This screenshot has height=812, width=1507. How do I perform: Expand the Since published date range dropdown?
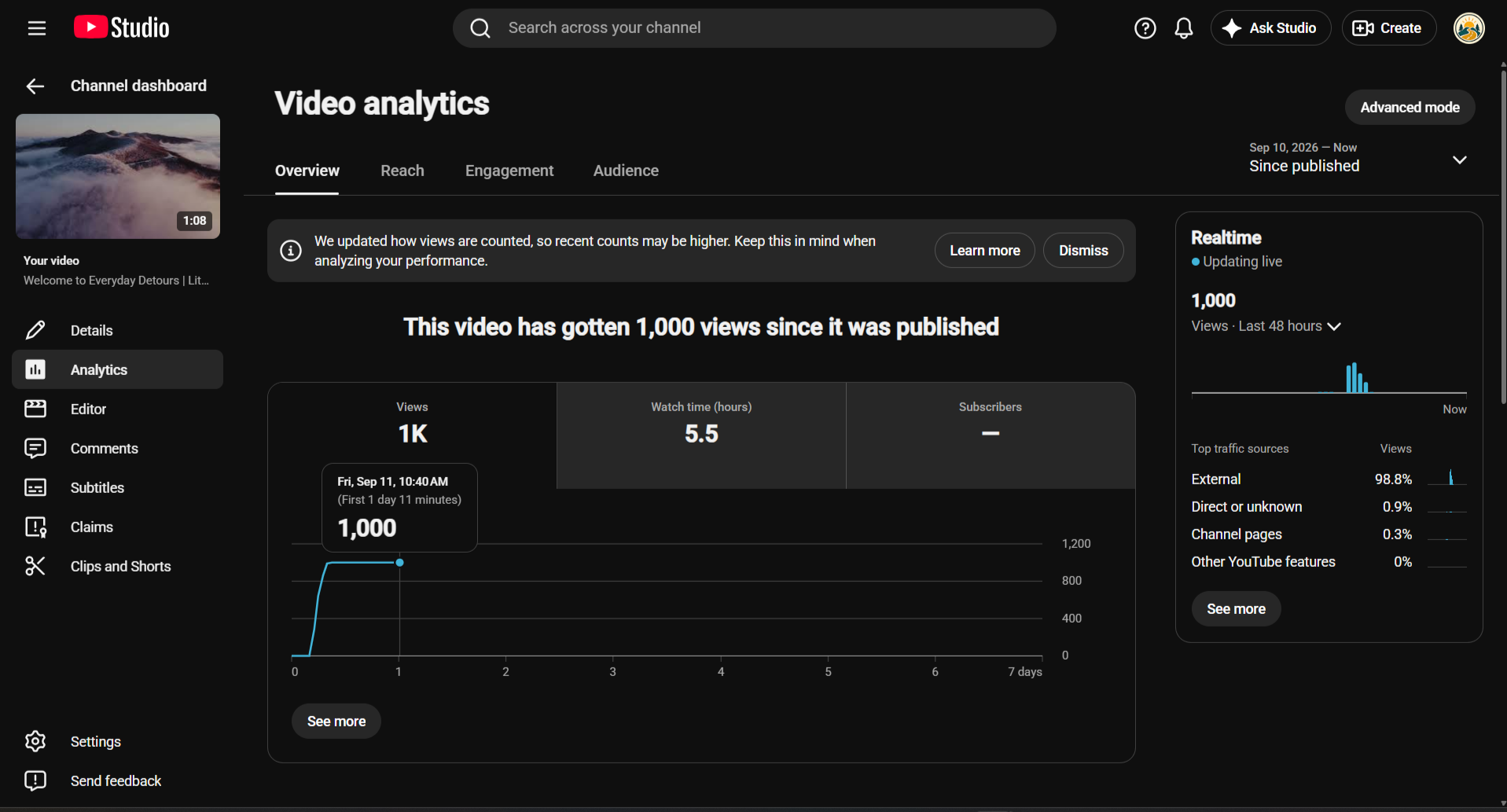(x=1359, y=158)
